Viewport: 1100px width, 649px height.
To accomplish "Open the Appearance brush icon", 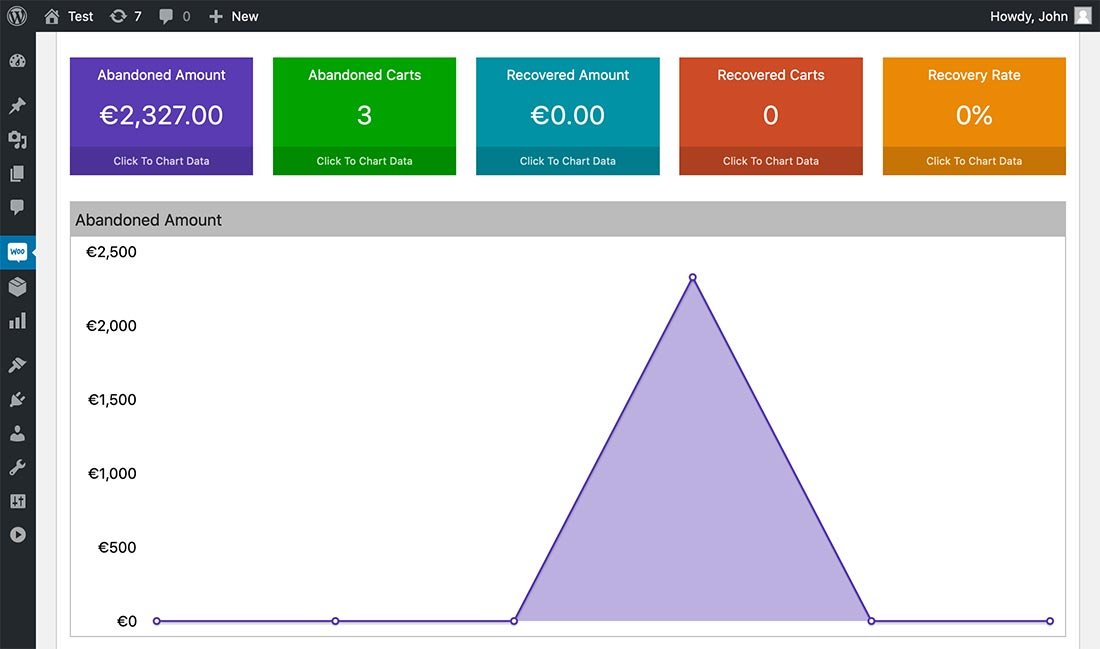I will [x=18, y=365].
